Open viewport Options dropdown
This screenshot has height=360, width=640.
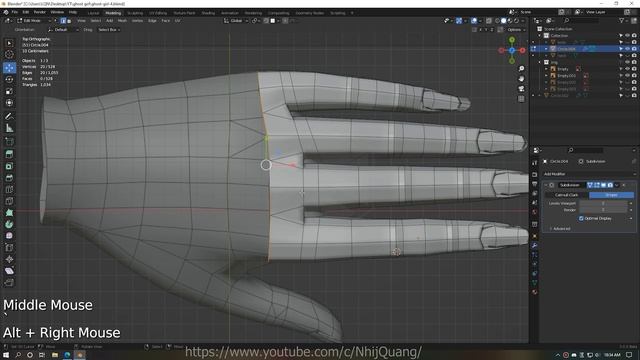point(516,30)
